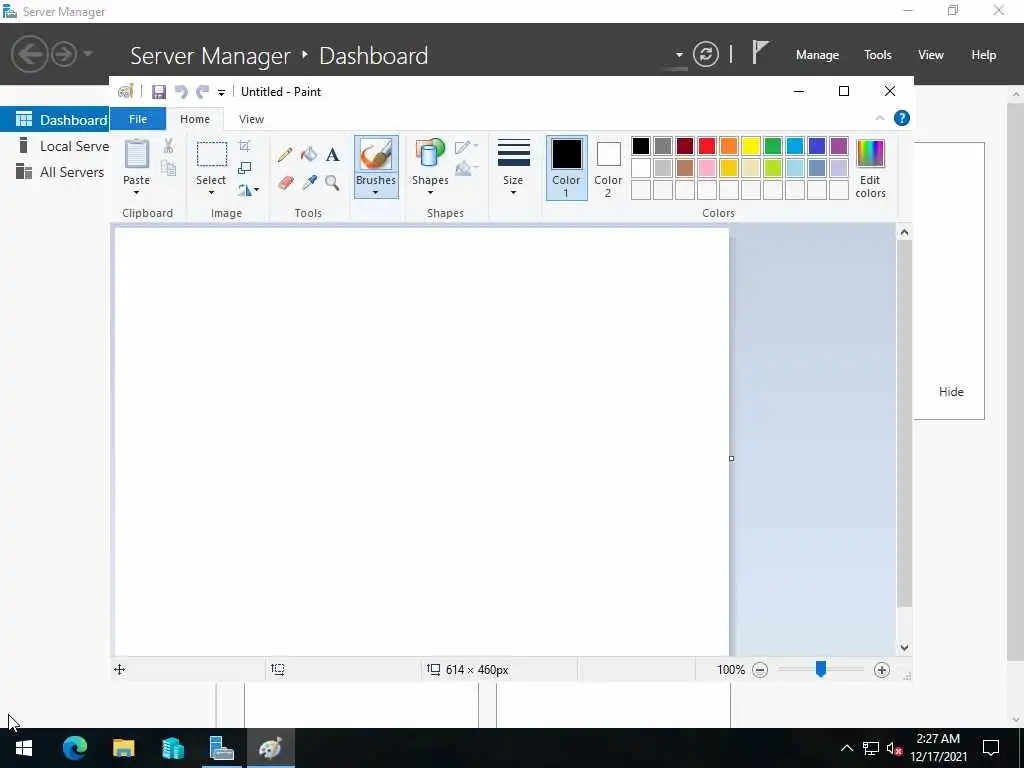Click the Copy icon in Clipboard group
Screen dimensions: 1024x768
pos(168,168)
